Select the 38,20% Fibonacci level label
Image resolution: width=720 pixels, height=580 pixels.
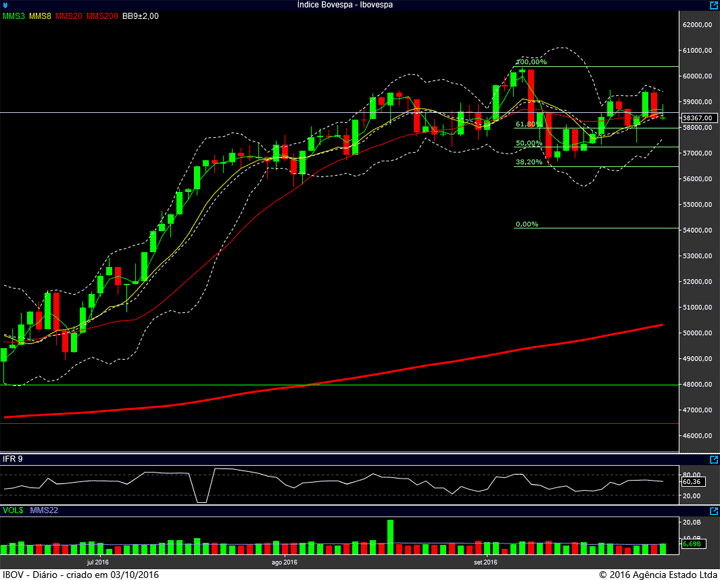click(529, 162)
